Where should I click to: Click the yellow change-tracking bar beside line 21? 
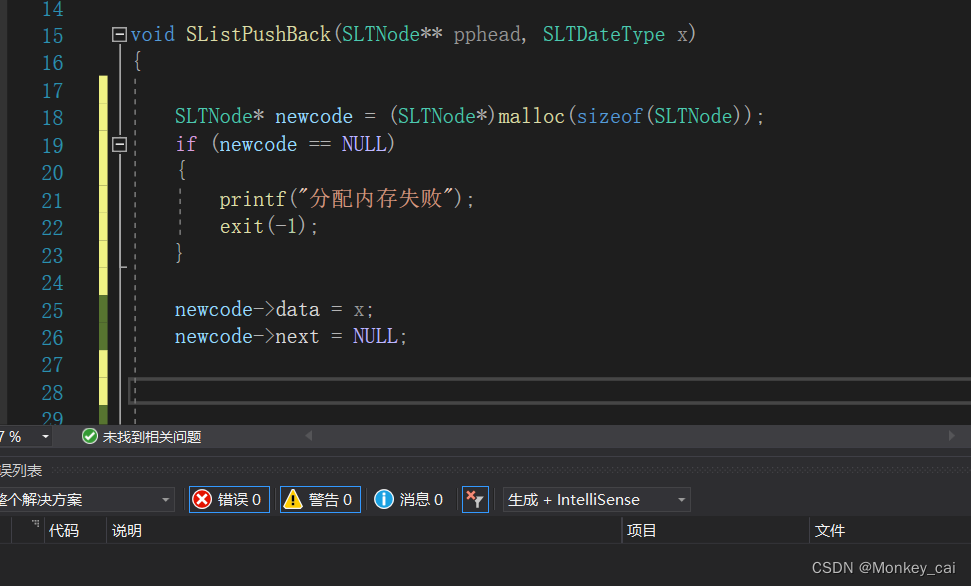pyautogui.click(x=103, y=199)
